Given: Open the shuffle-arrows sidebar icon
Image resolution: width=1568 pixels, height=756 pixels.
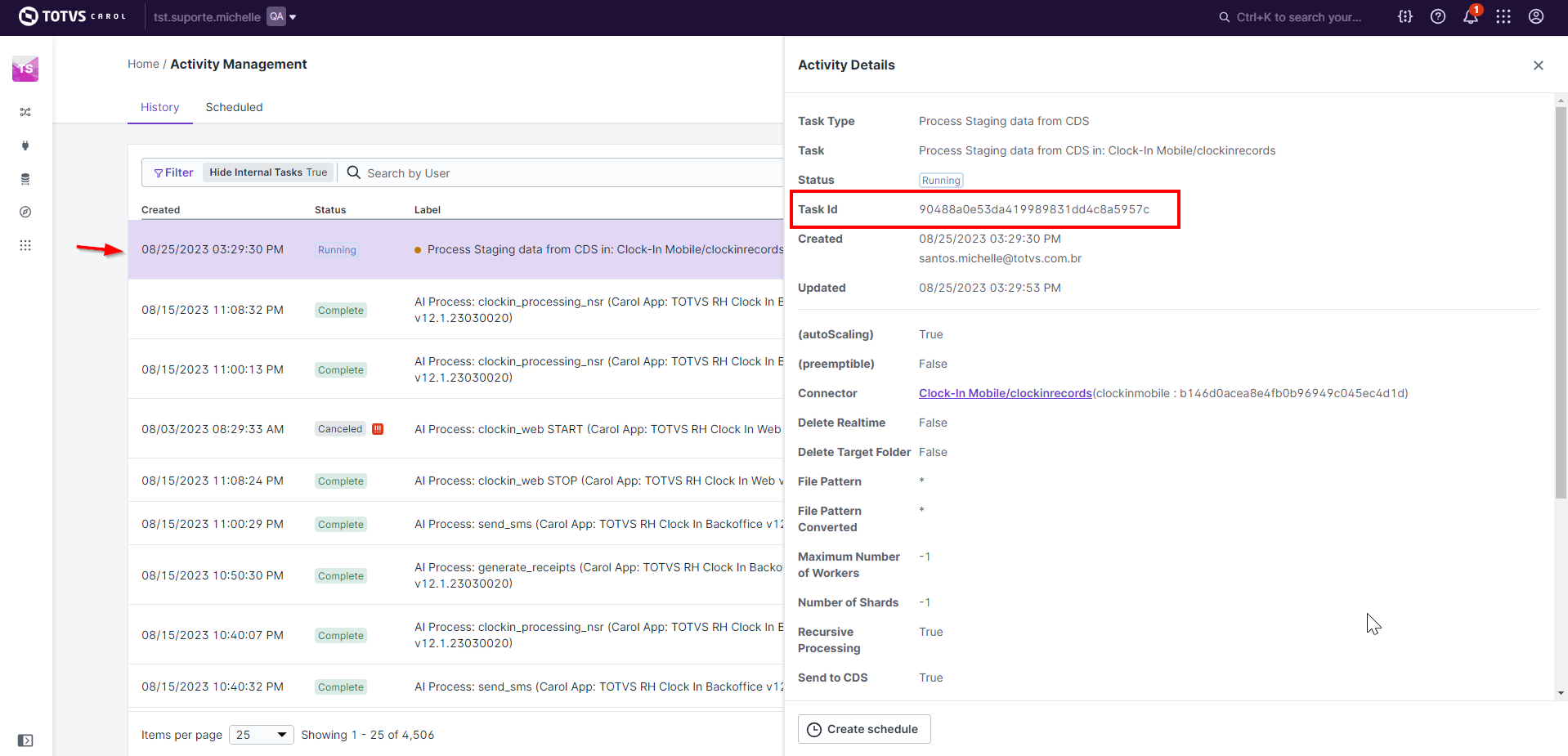Looking at the screenshot, I should 25,112.
